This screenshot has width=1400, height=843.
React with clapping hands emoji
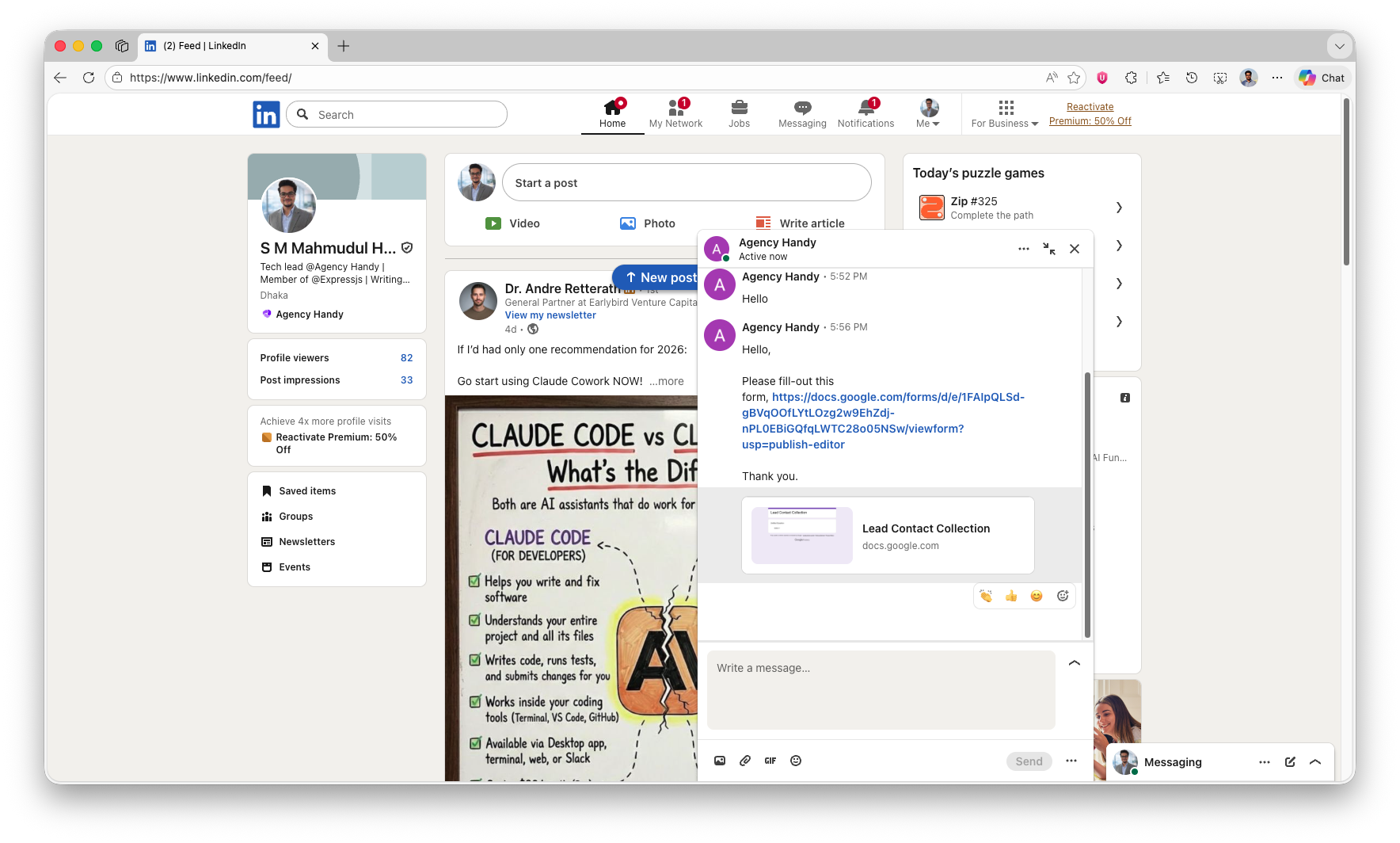tap(986, 596)
